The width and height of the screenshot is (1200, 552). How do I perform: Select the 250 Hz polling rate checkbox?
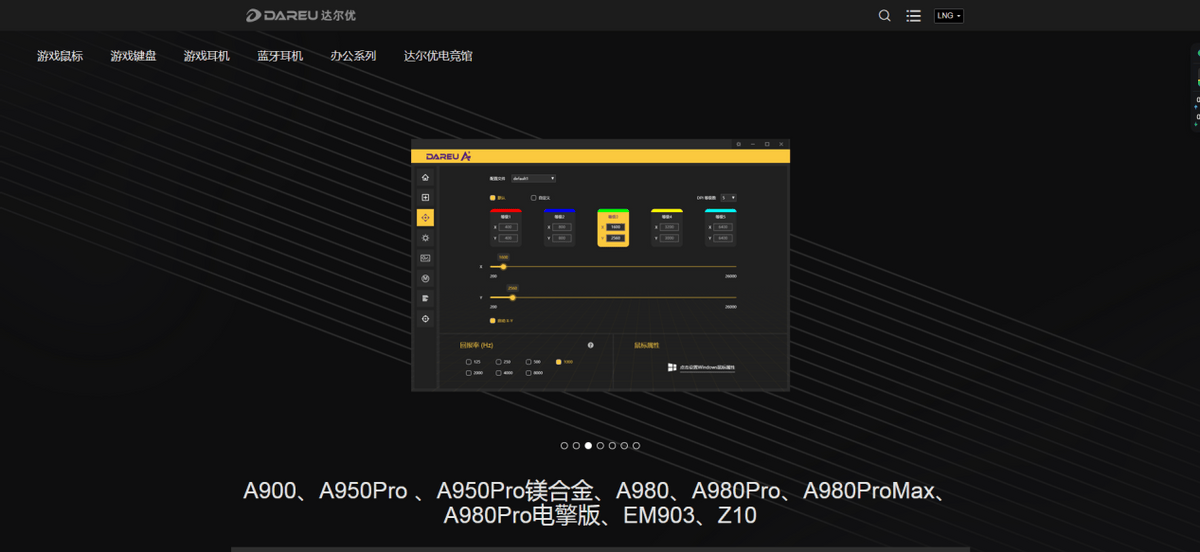[498, 362]
